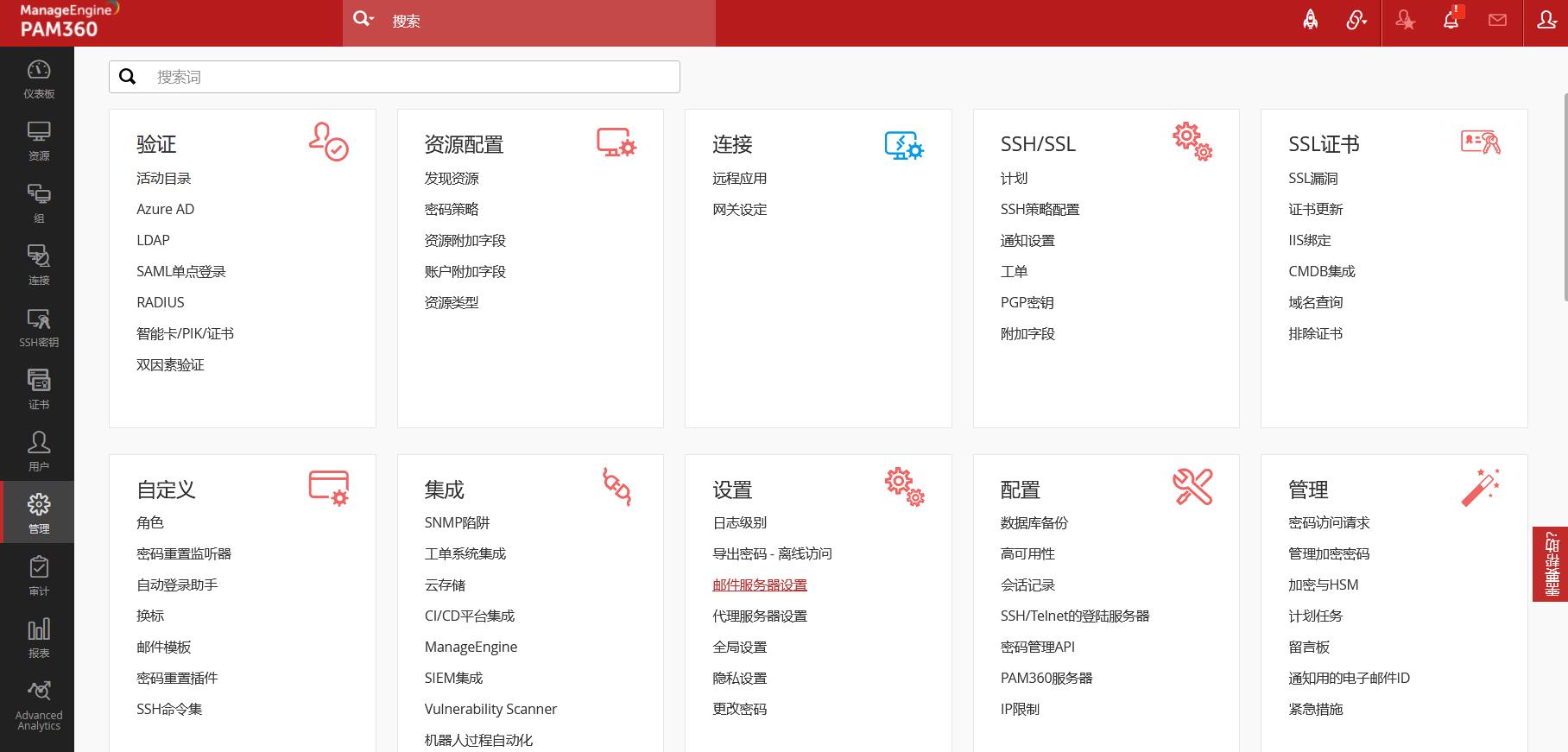The height and width of the screenshot is (752, 1568).
Task: Open 证书 certificates sidebar icon
Action: pyautogui.click(x=39, y=389)
